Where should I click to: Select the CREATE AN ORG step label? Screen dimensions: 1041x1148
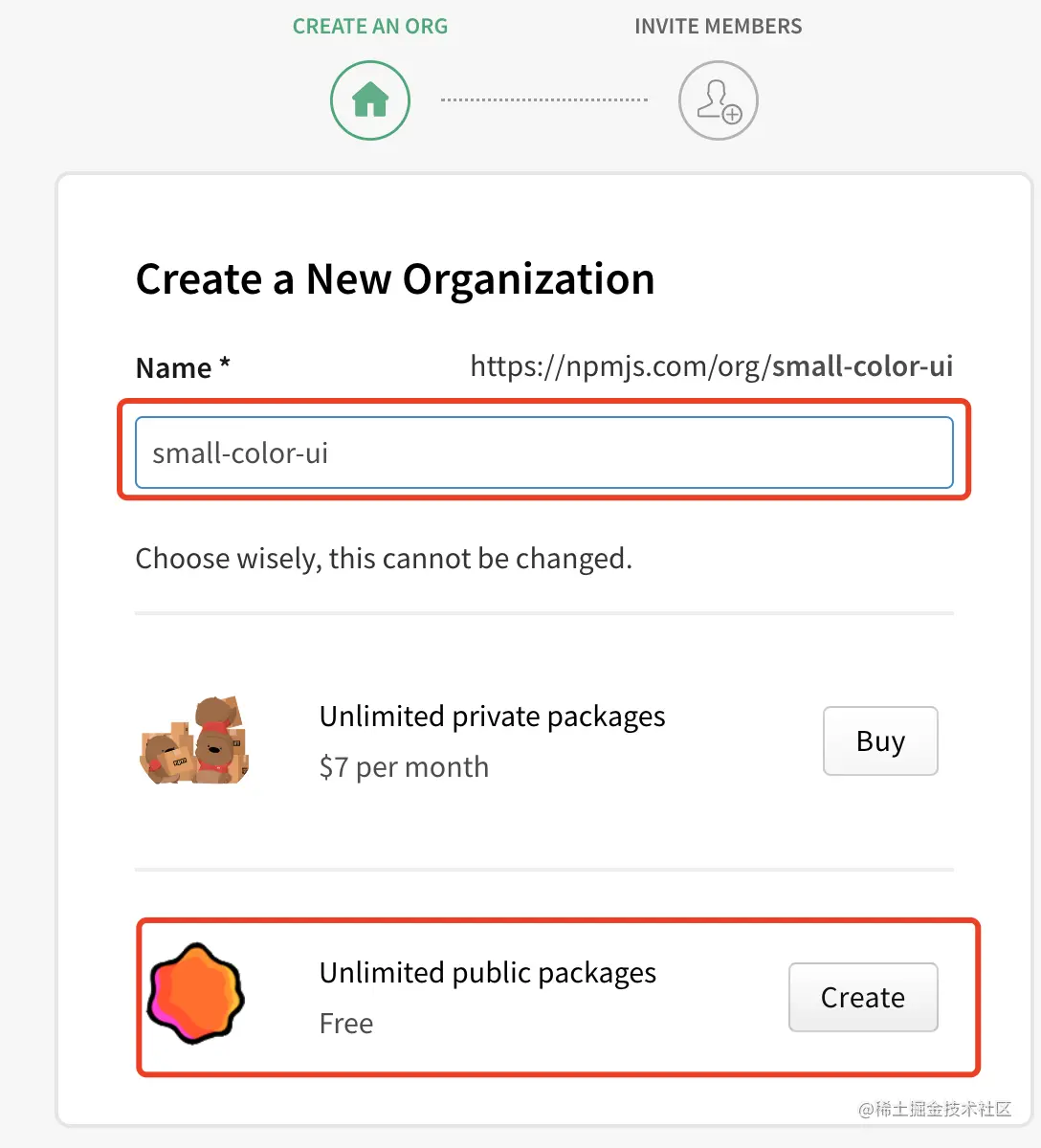point(370,27)
